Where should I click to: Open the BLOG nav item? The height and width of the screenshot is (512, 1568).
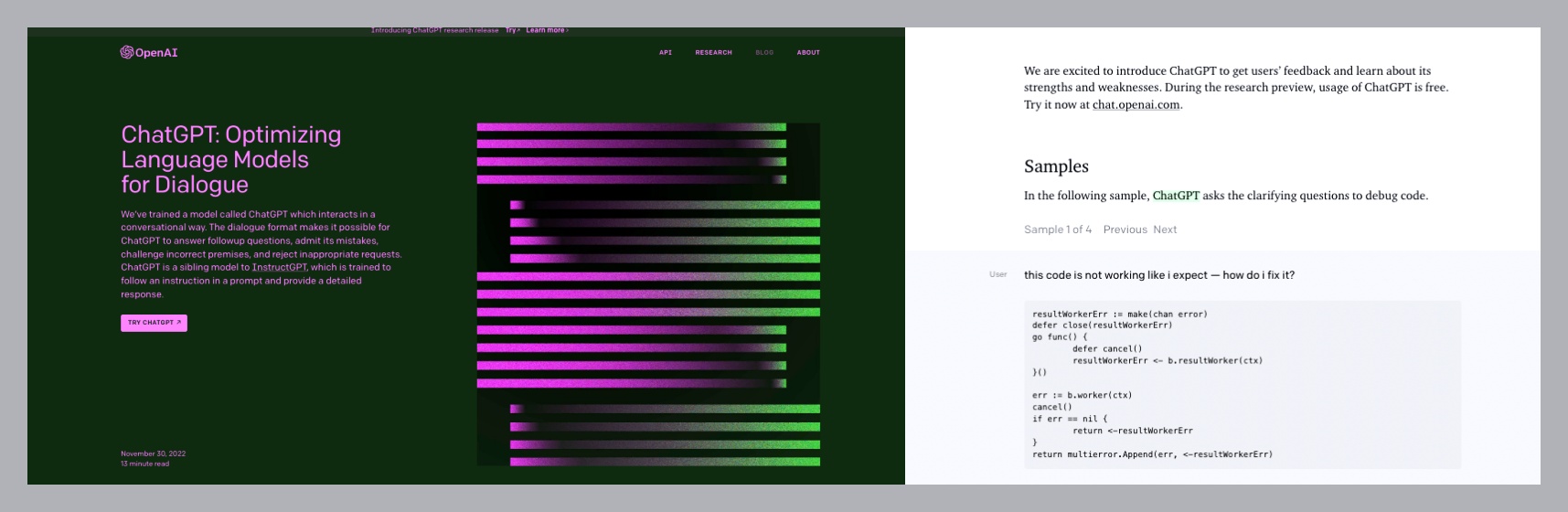coord(764,53)
